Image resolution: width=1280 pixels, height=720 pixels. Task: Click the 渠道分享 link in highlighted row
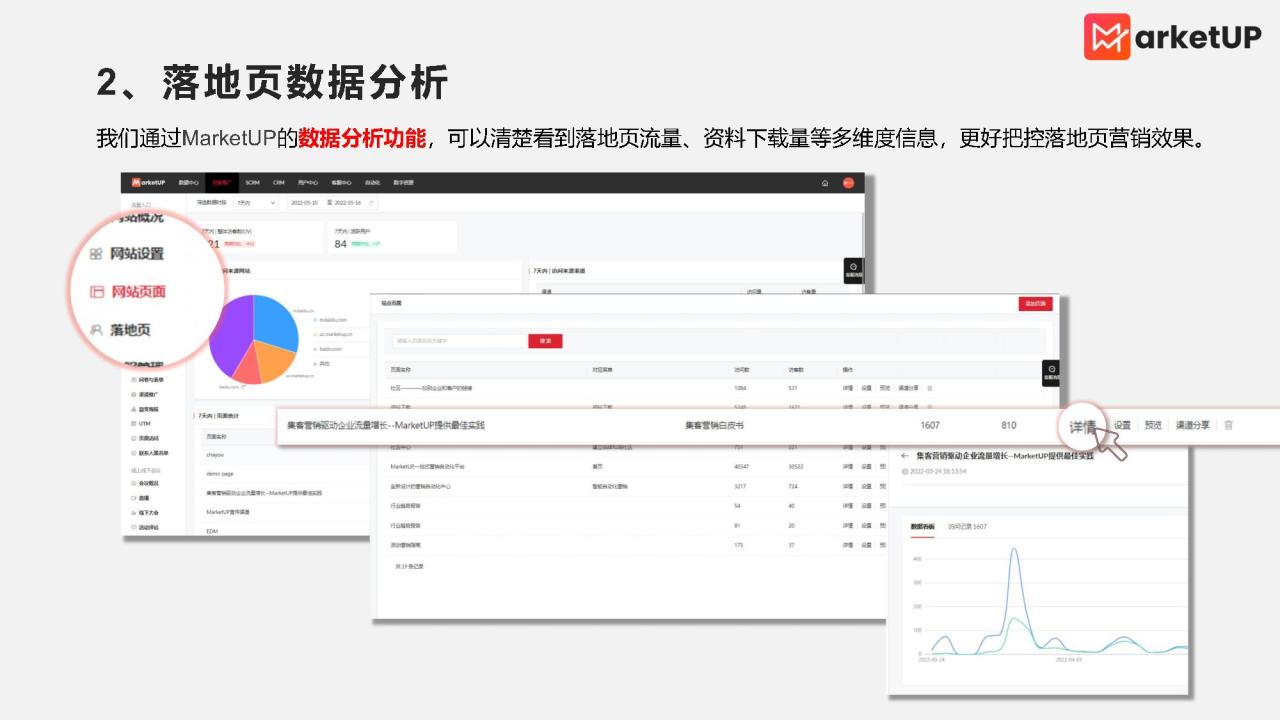pyautogui.click(x=1192, y=425)
